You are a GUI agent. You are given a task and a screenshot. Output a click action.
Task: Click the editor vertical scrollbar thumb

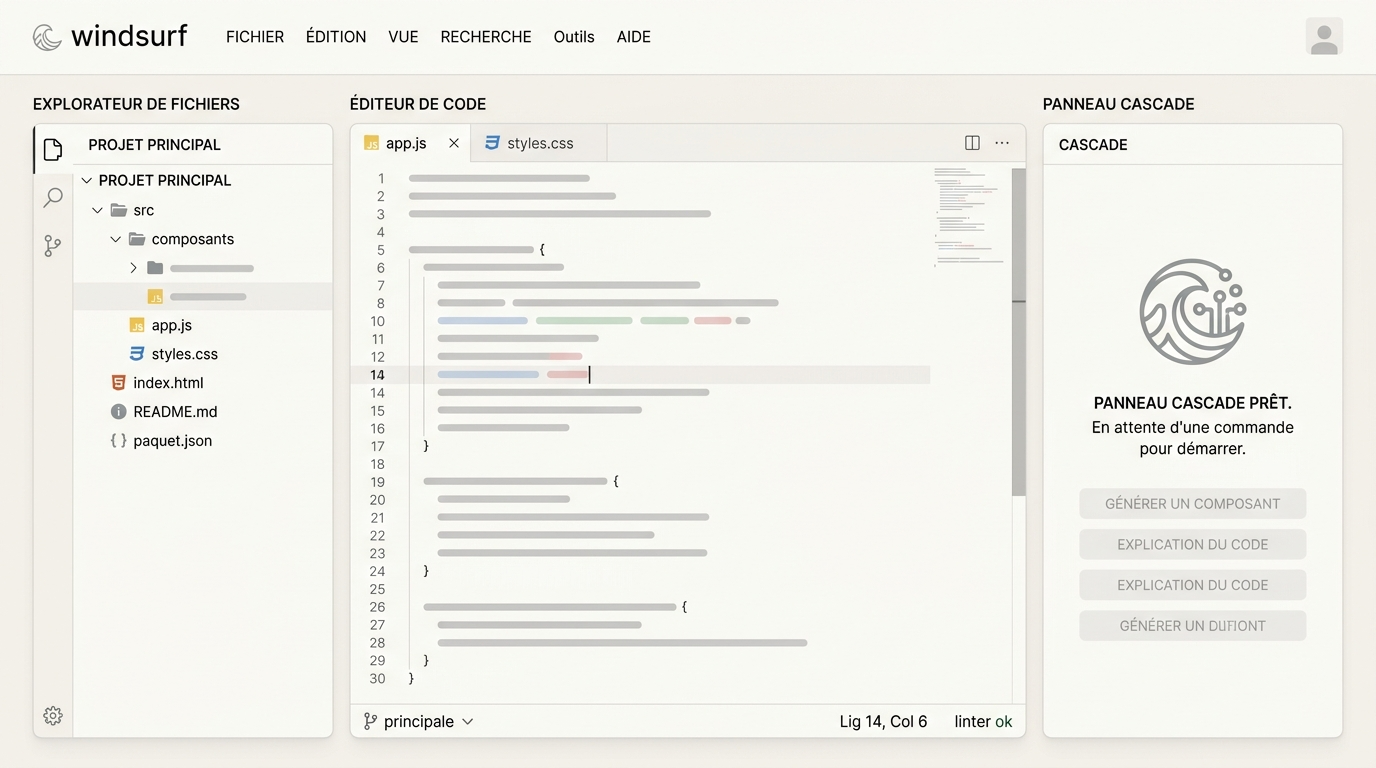[x=1019, y=332]
